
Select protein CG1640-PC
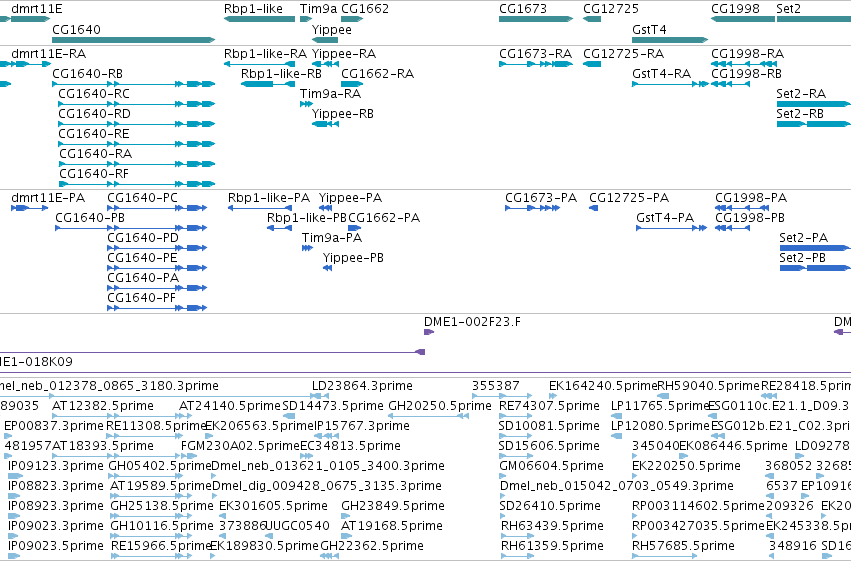(x=142, y=199)
